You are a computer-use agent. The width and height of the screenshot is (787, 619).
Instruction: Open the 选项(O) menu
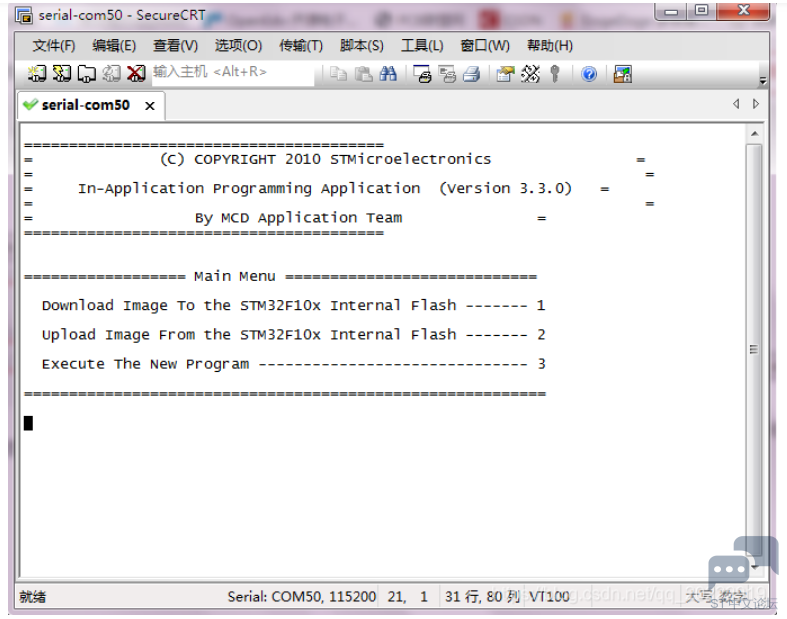238,46
